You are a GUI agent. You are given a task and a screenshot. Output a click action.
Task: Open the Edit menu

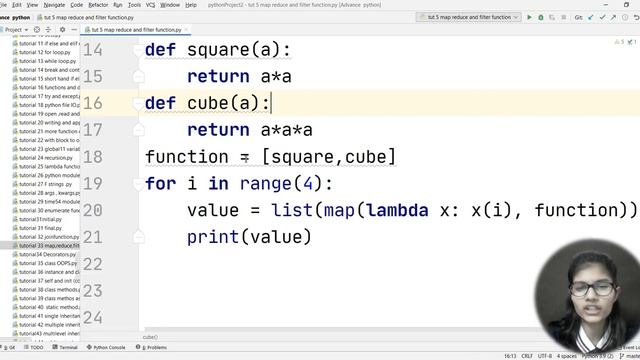point(17,5)
